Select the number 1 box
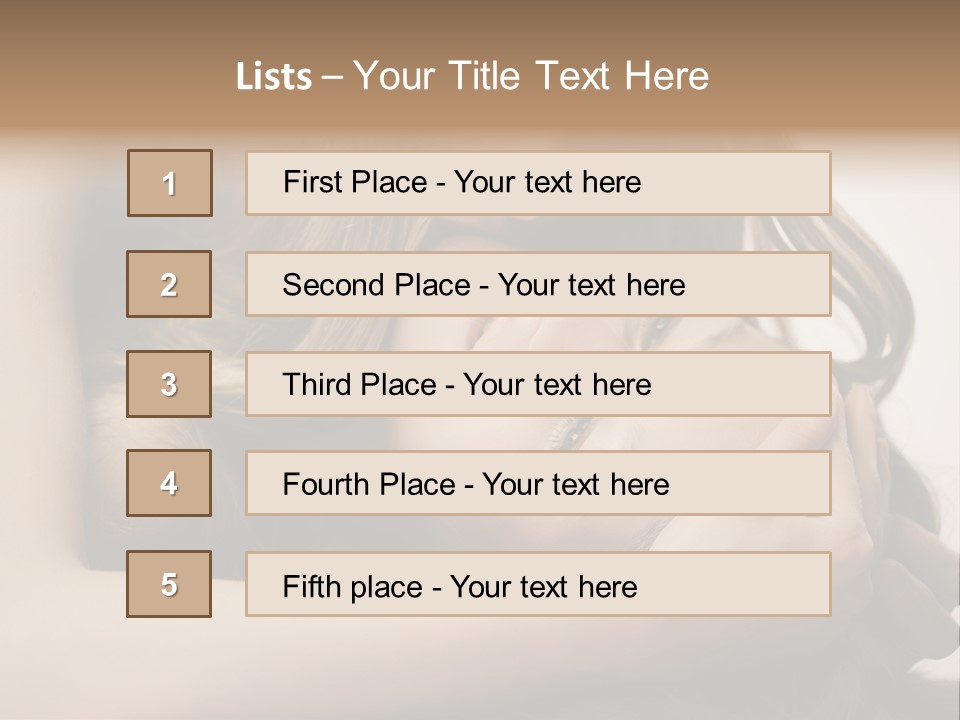 point(170,183)
